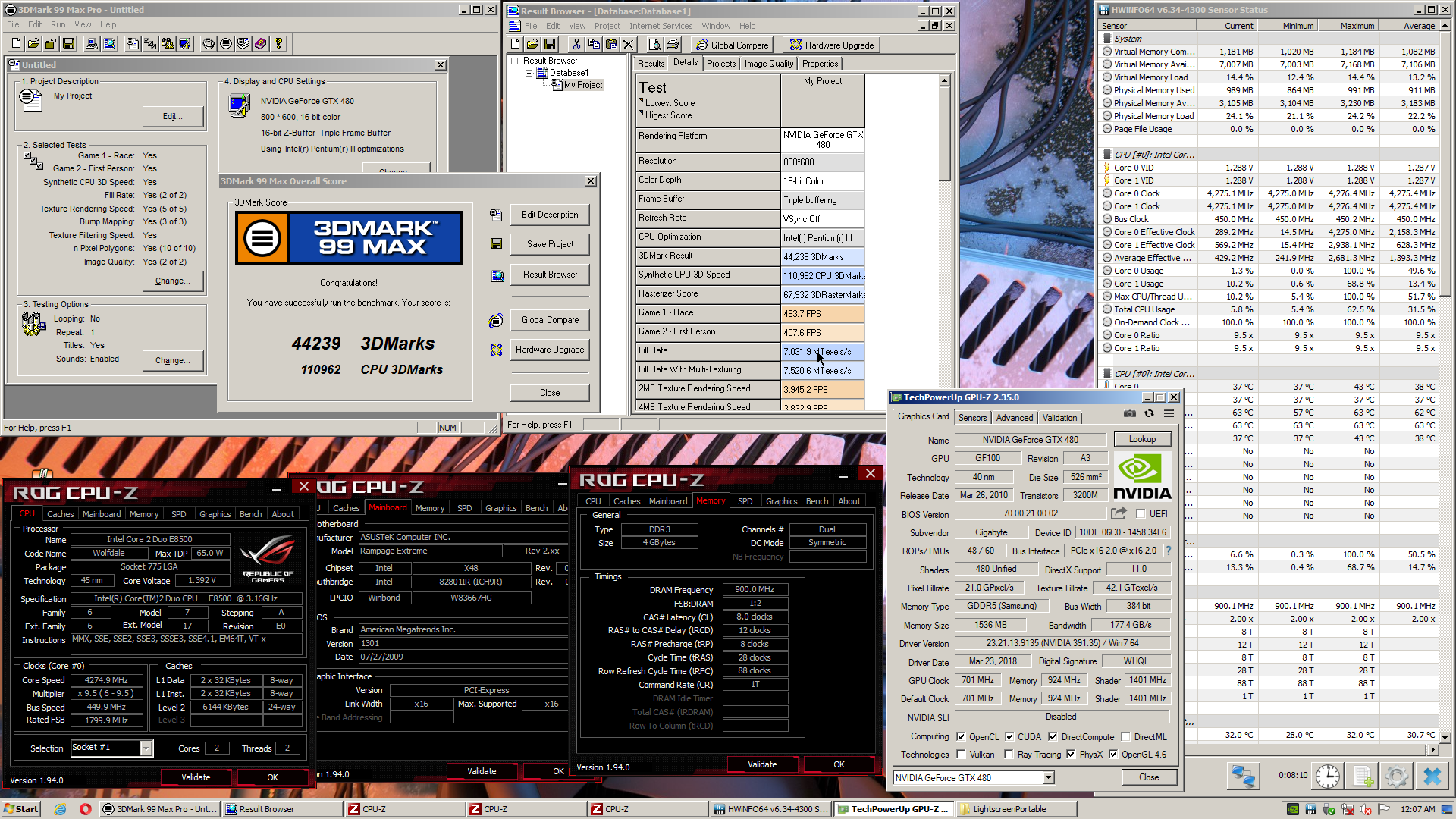Switch to Image Quality tab in Result Browser
1456x819 pixels.
click(x=768, y=64)
